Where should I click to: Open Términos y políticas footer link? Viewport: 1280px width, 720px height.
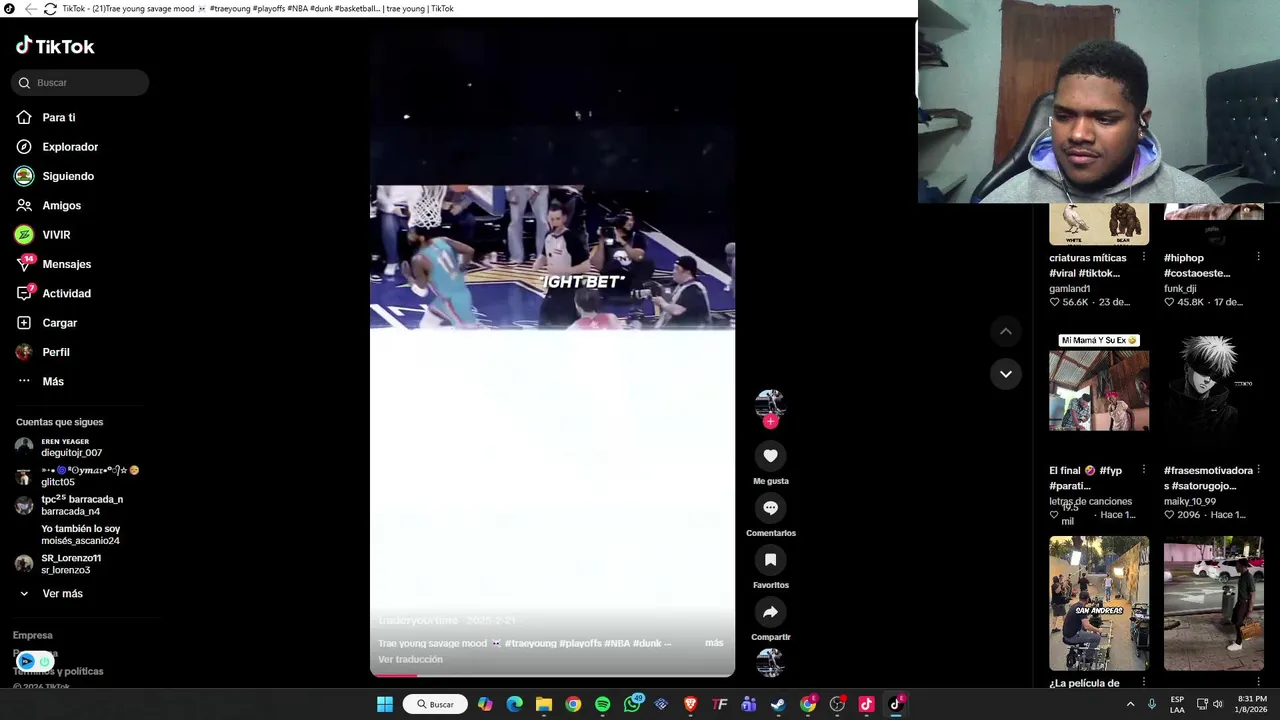click(58, 672)
